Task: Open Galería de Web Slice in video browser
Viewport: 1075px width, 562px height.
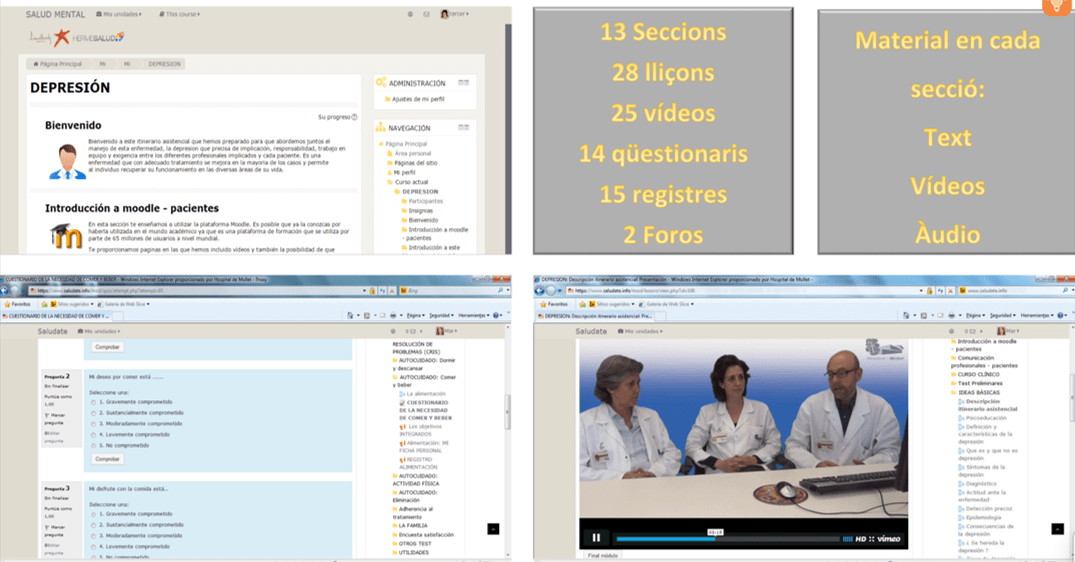Action: tap(668, 304)
